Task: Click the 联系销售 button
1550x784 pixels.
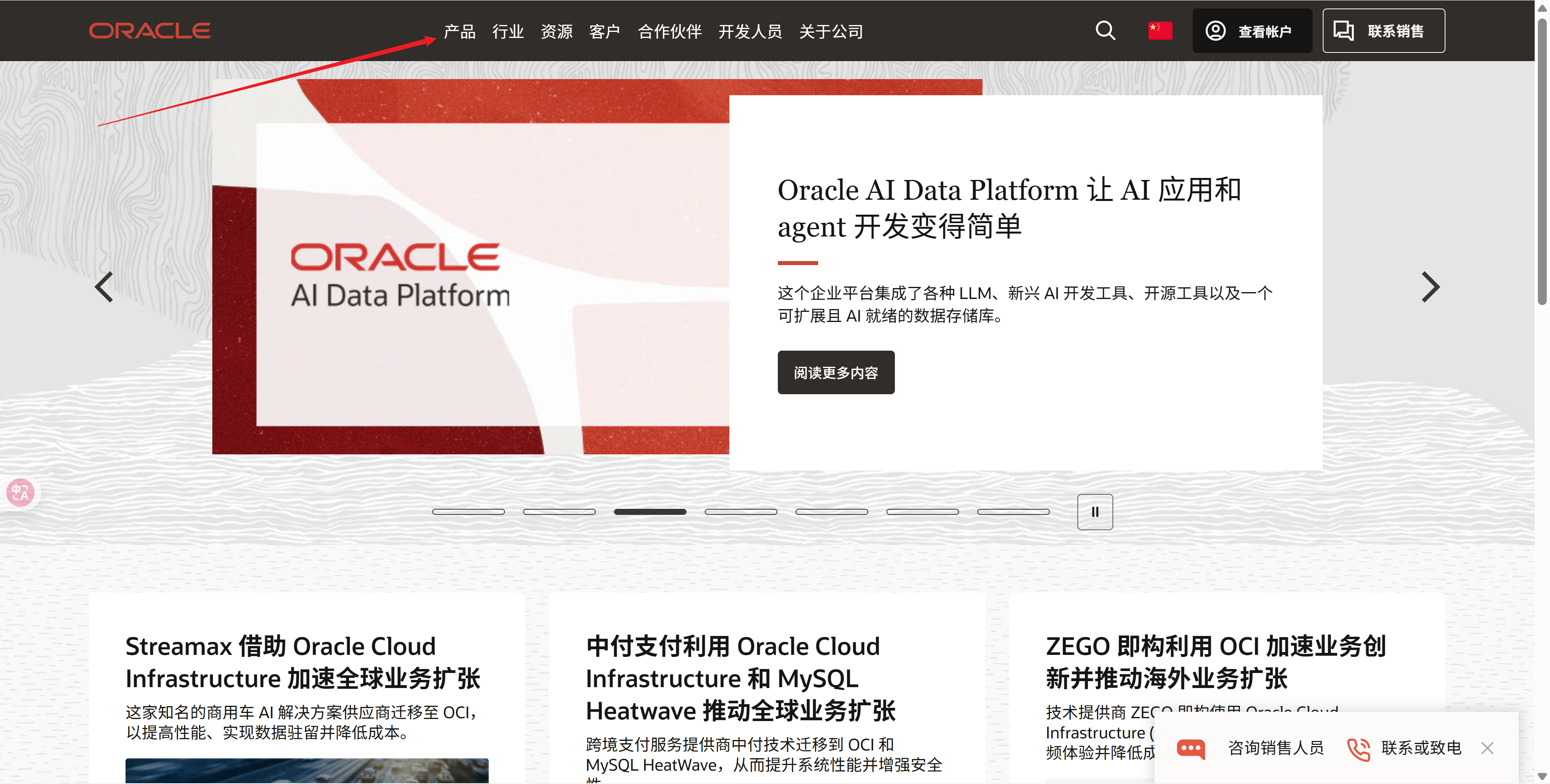Action: tap(1383, 31)
